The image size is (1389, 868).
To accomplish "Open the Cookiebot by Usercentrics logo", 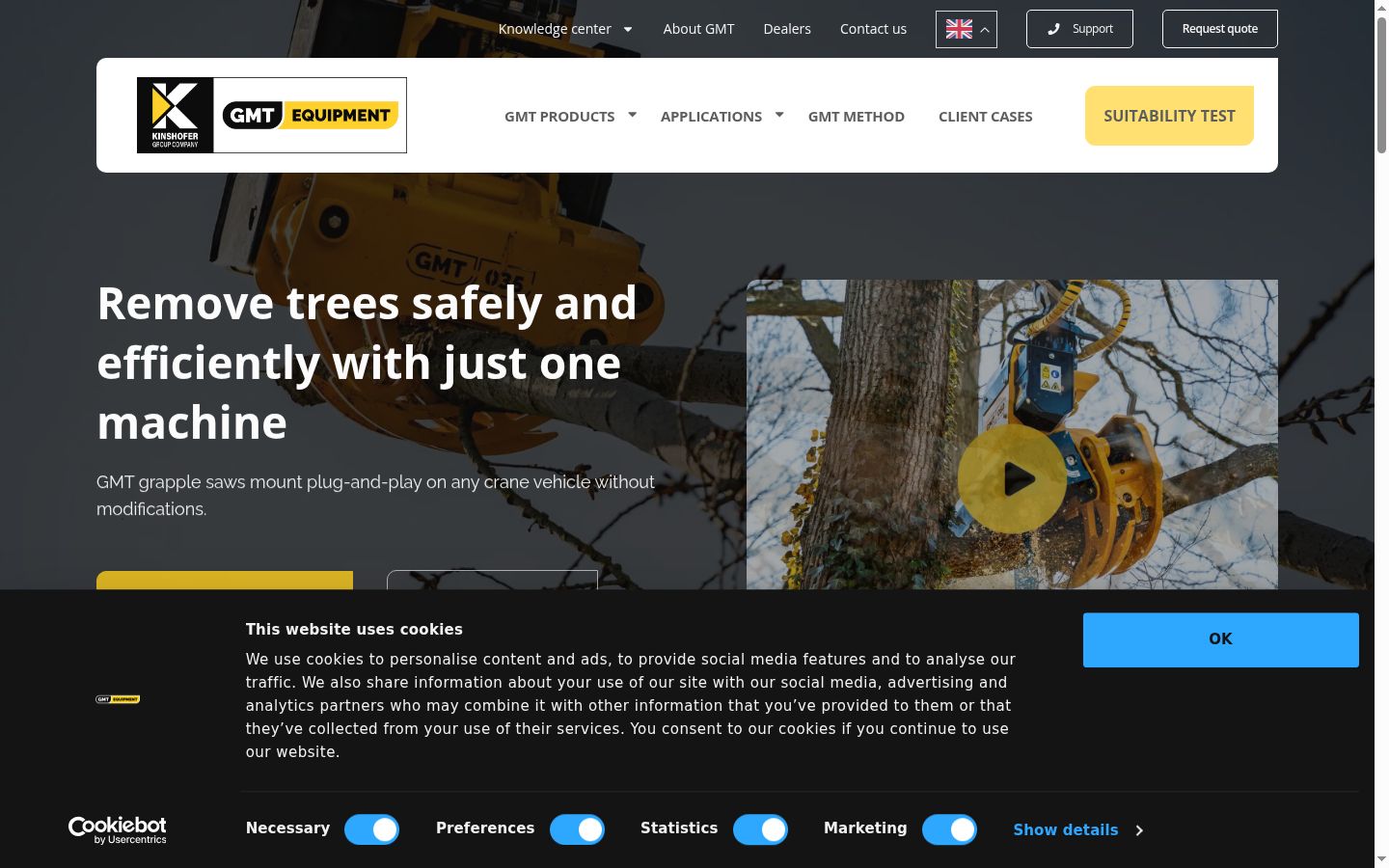I will pos(117,829).
